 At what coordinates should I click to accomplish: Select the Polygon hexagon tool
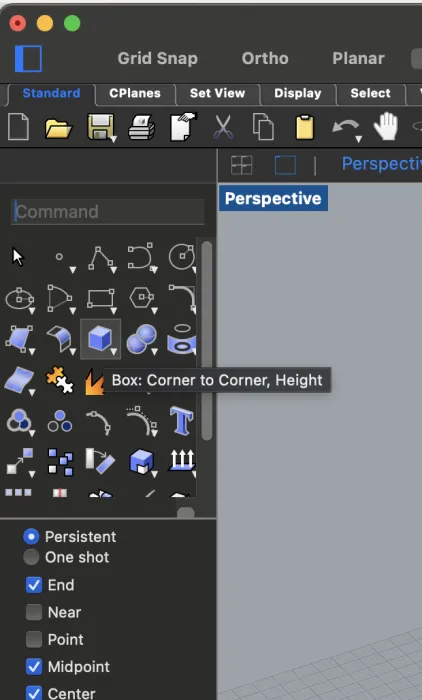142,297
